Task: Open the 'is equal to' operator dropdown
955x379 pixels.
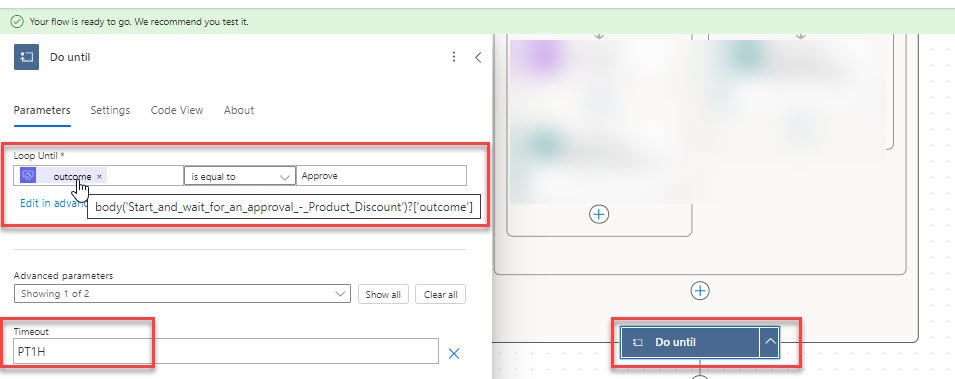Action: [x=239, y=176]
